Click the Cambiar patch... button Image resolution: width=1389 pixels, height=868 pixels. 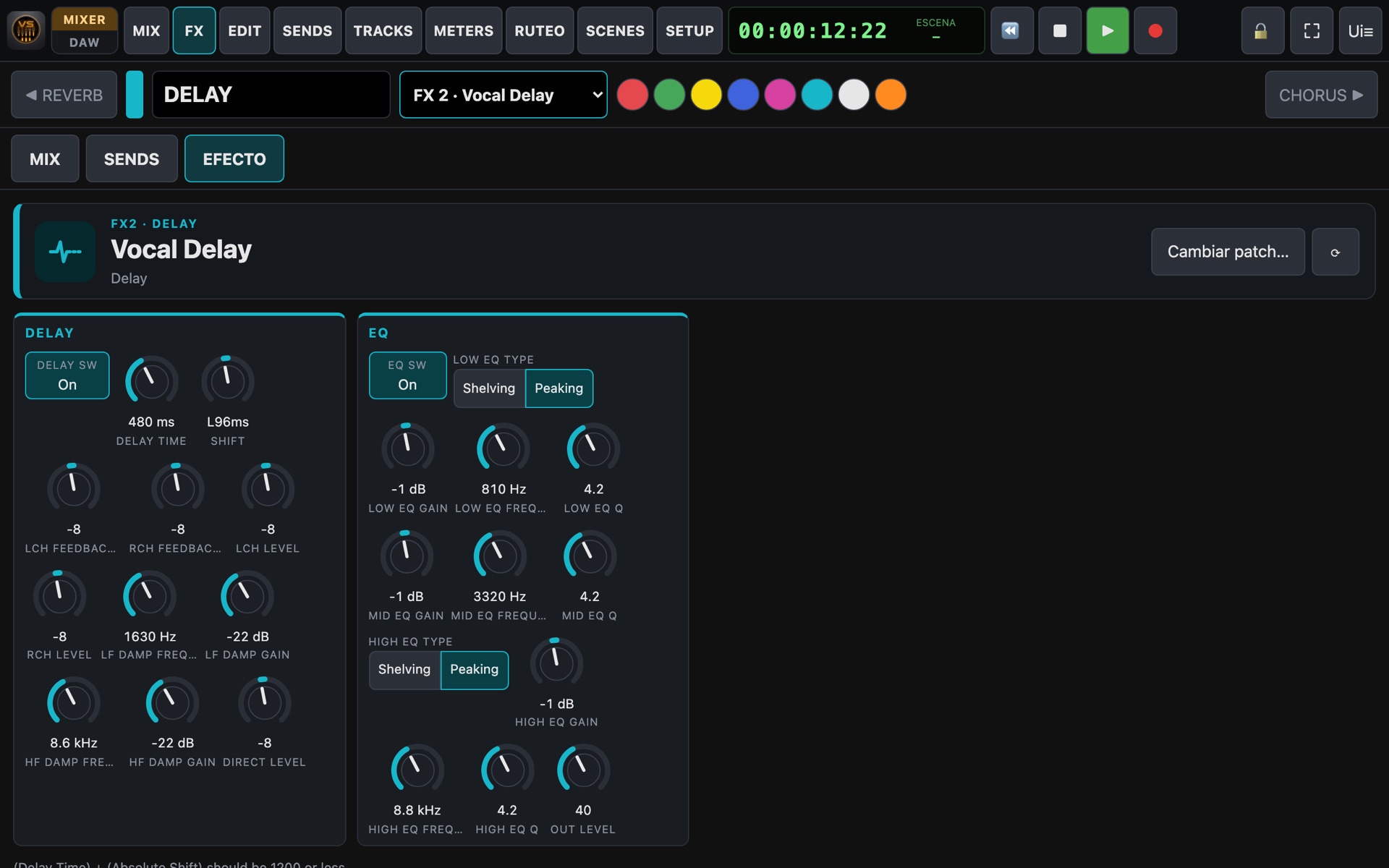pos(1228,252)
